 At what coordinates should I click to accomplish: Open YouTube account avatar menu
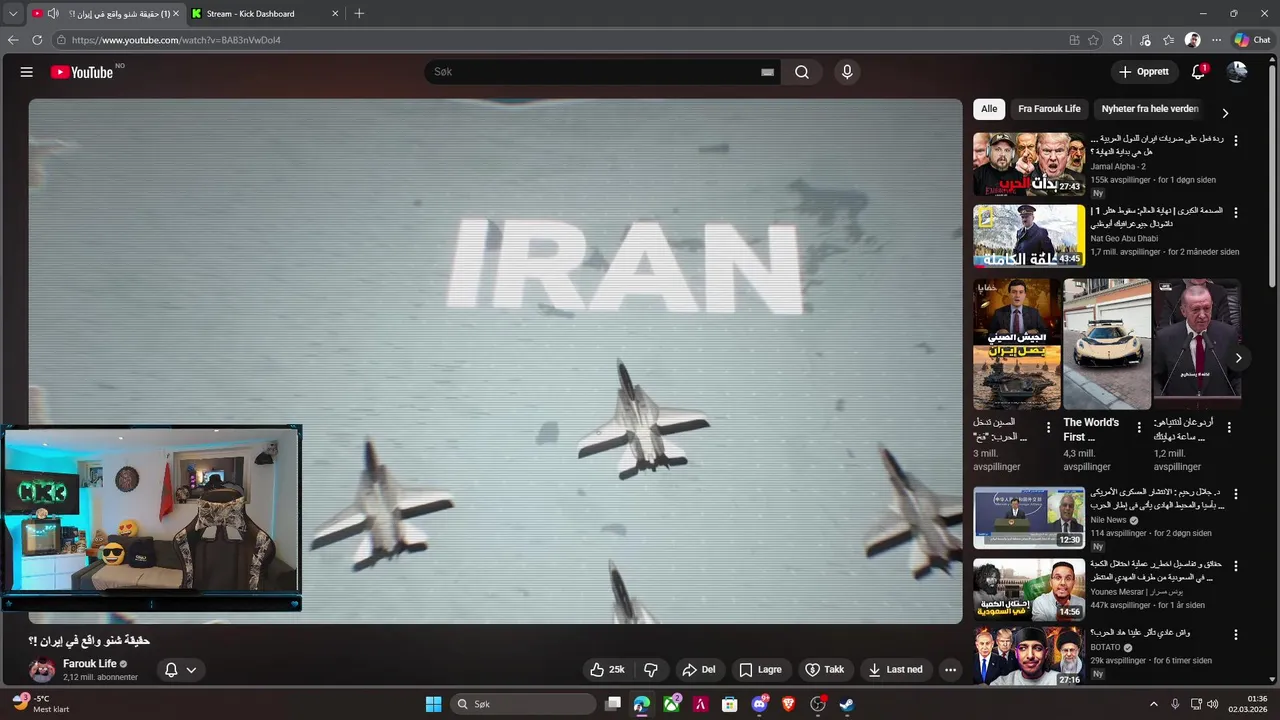[1237, 72]
